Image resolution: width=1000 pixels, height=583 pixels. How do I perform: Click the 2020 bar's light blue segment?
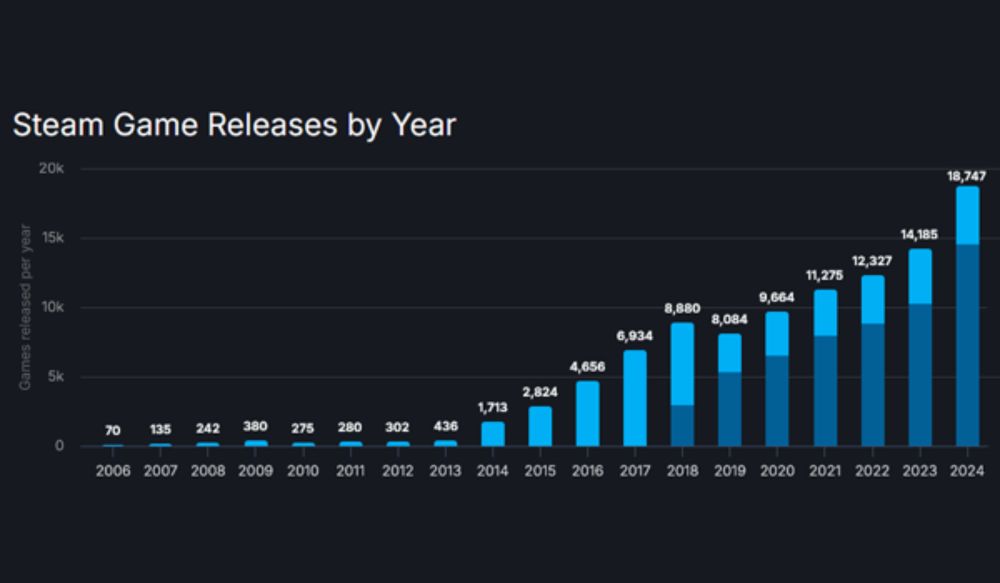pos(777,334)
